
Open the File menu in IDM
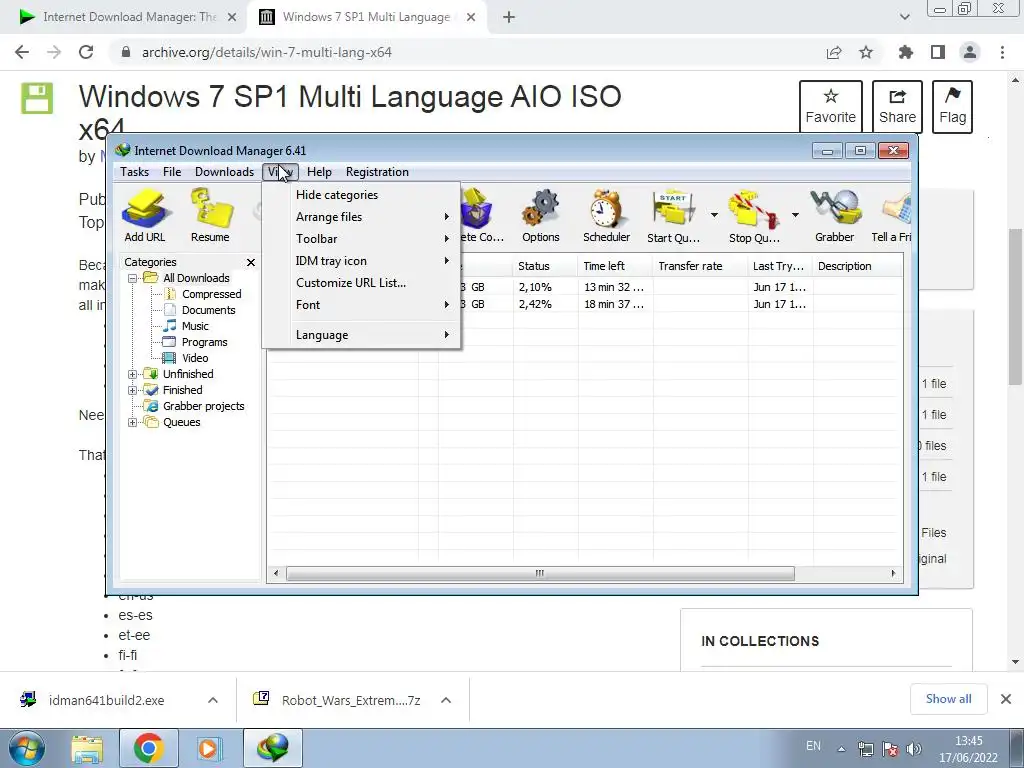point(172,172)
